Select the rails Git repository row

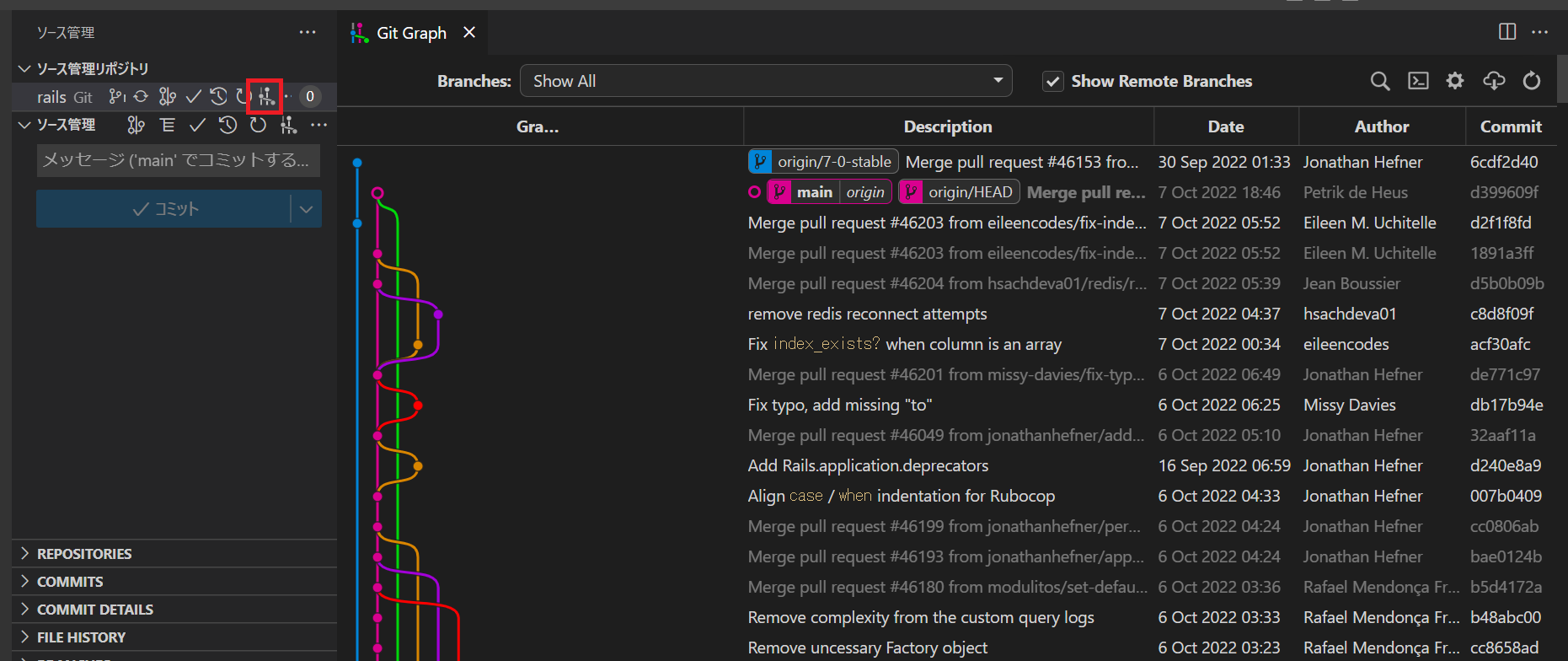pyautogui.click(x=174, y=97)
